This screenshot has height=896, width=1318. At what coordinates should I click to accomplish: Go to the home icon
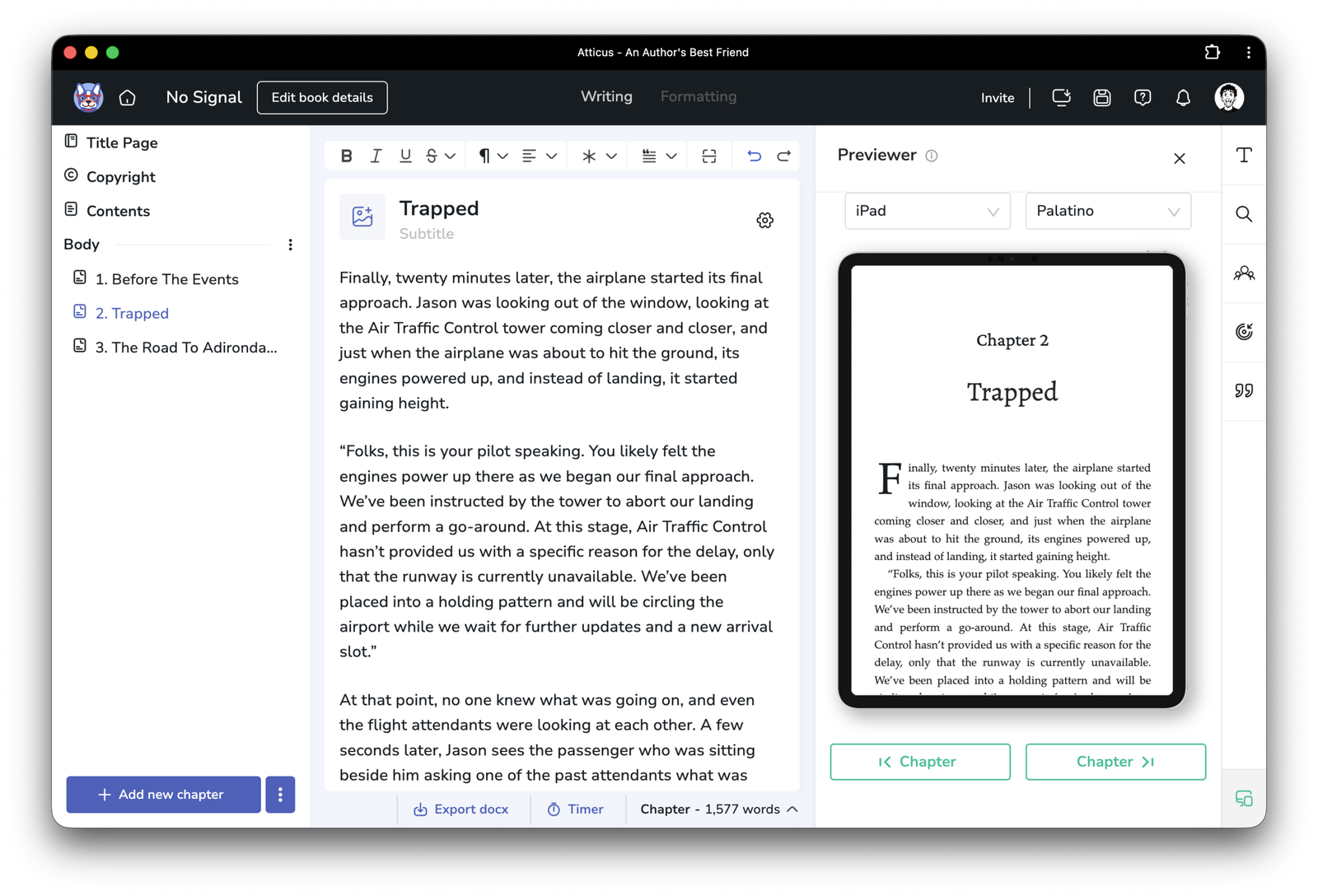pyautogui.click(x=128, y=98)
